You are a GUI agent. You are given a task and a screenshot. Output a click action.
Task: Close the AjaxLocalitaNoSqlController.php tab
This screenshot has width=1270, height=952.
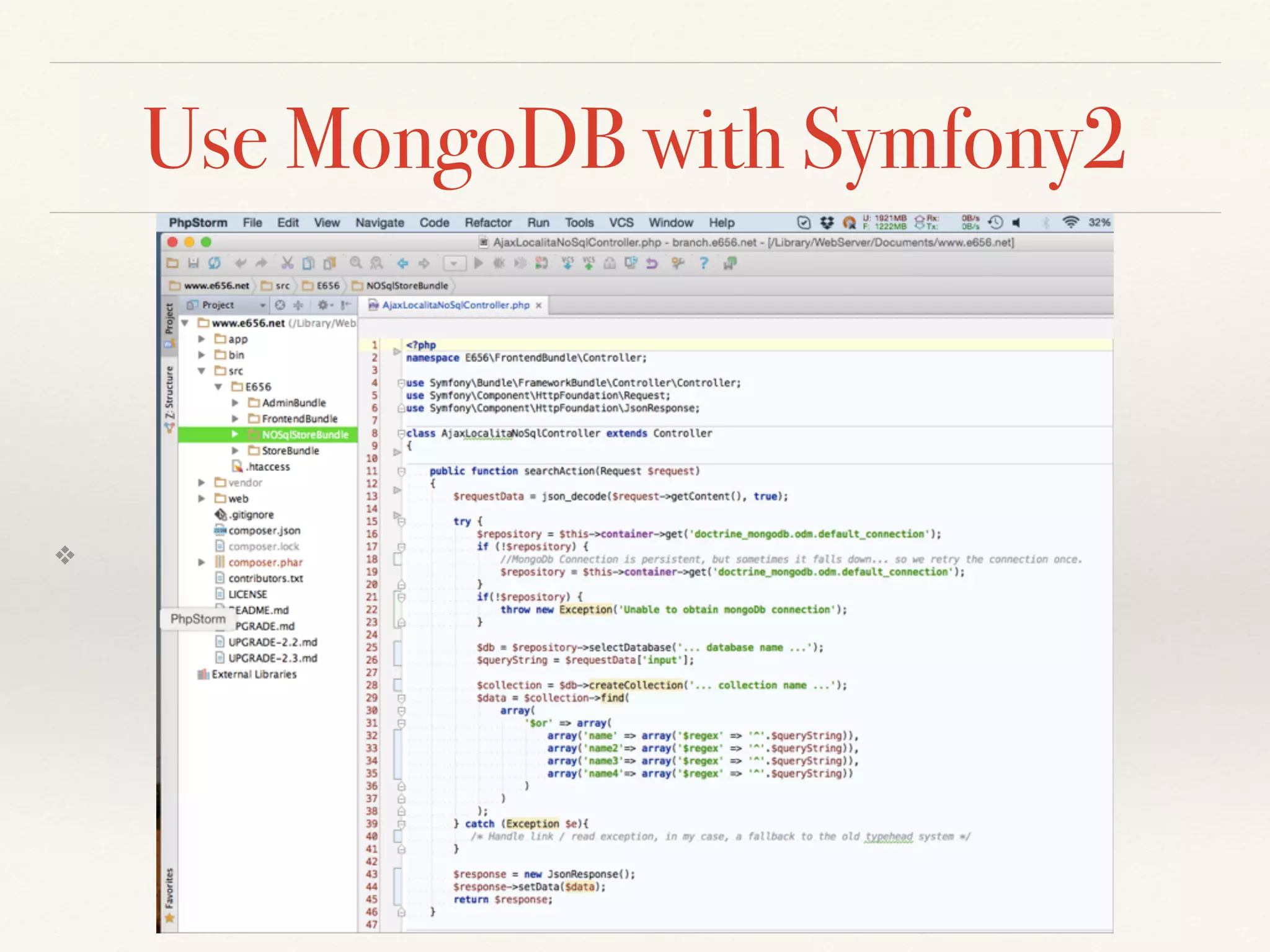[539, 306]
